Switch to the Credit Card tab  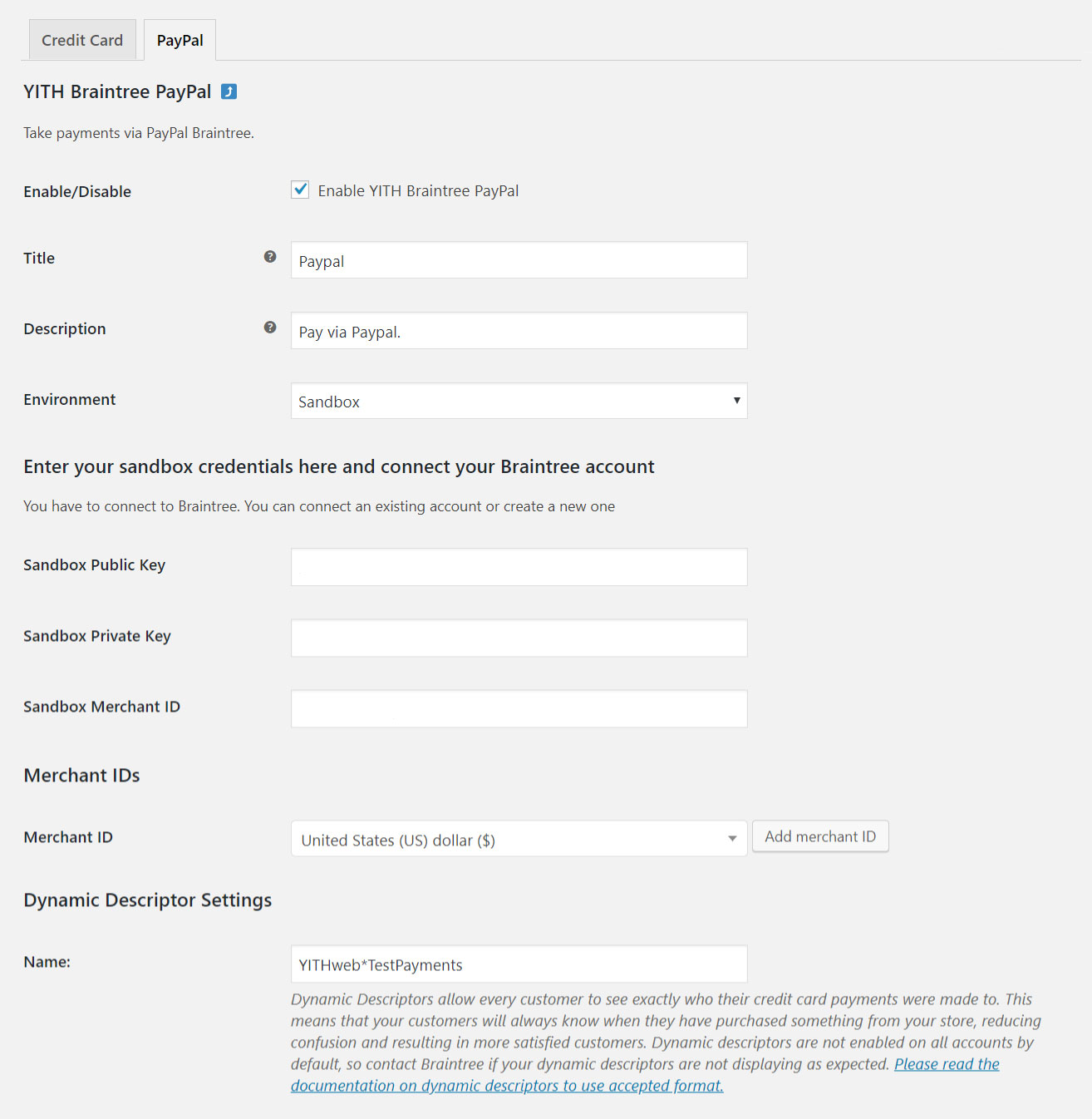(x=82, y=40)
